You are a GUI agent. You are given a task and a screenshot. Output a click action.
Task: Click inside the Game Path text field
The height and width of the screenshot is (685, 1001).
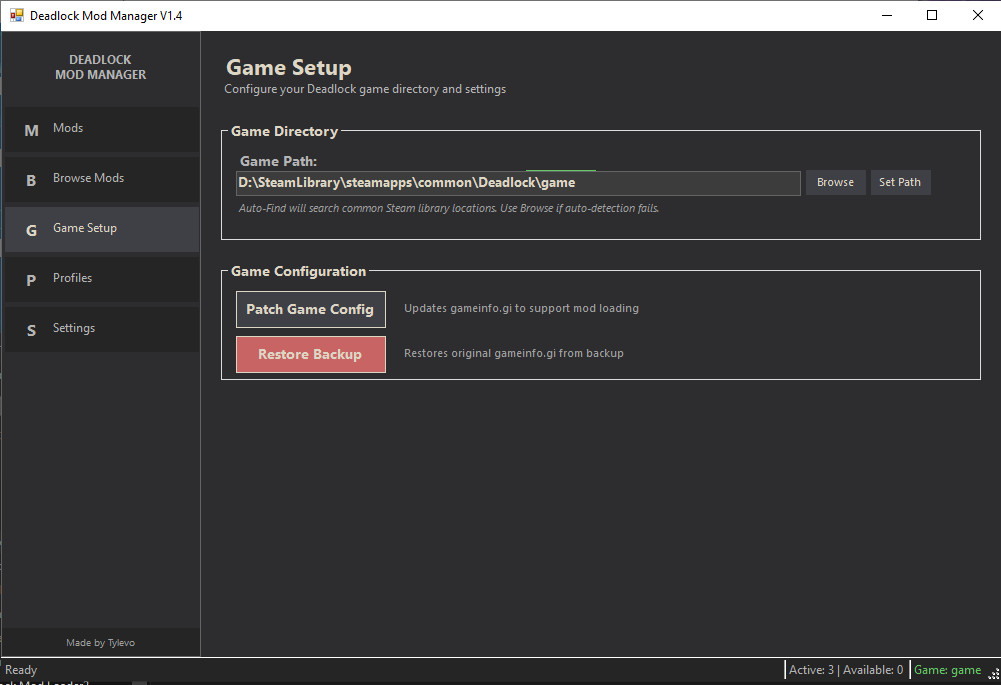pos(500,182)
